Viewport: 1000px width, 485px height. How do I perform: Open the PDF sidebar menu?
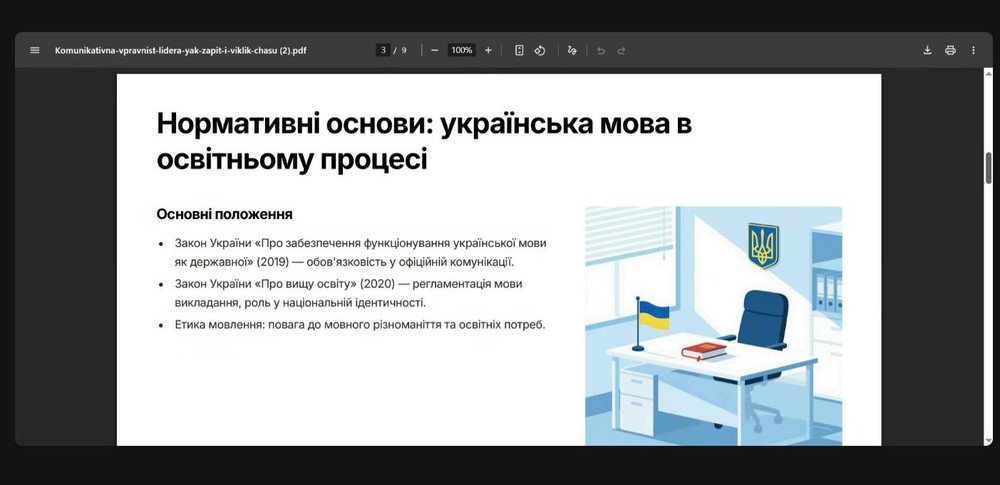pyautogui.click(x=35, y=50)
